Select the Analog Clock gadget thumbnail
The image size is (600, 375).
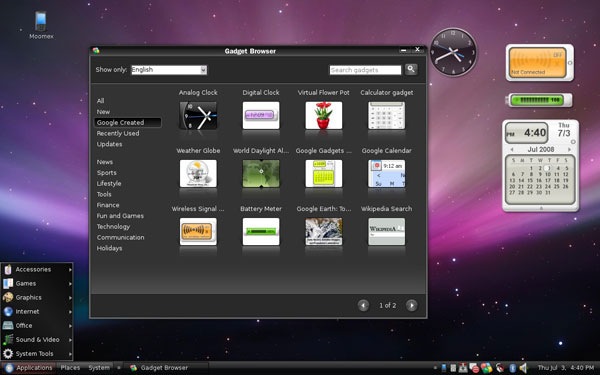click(x=198, y=115)
